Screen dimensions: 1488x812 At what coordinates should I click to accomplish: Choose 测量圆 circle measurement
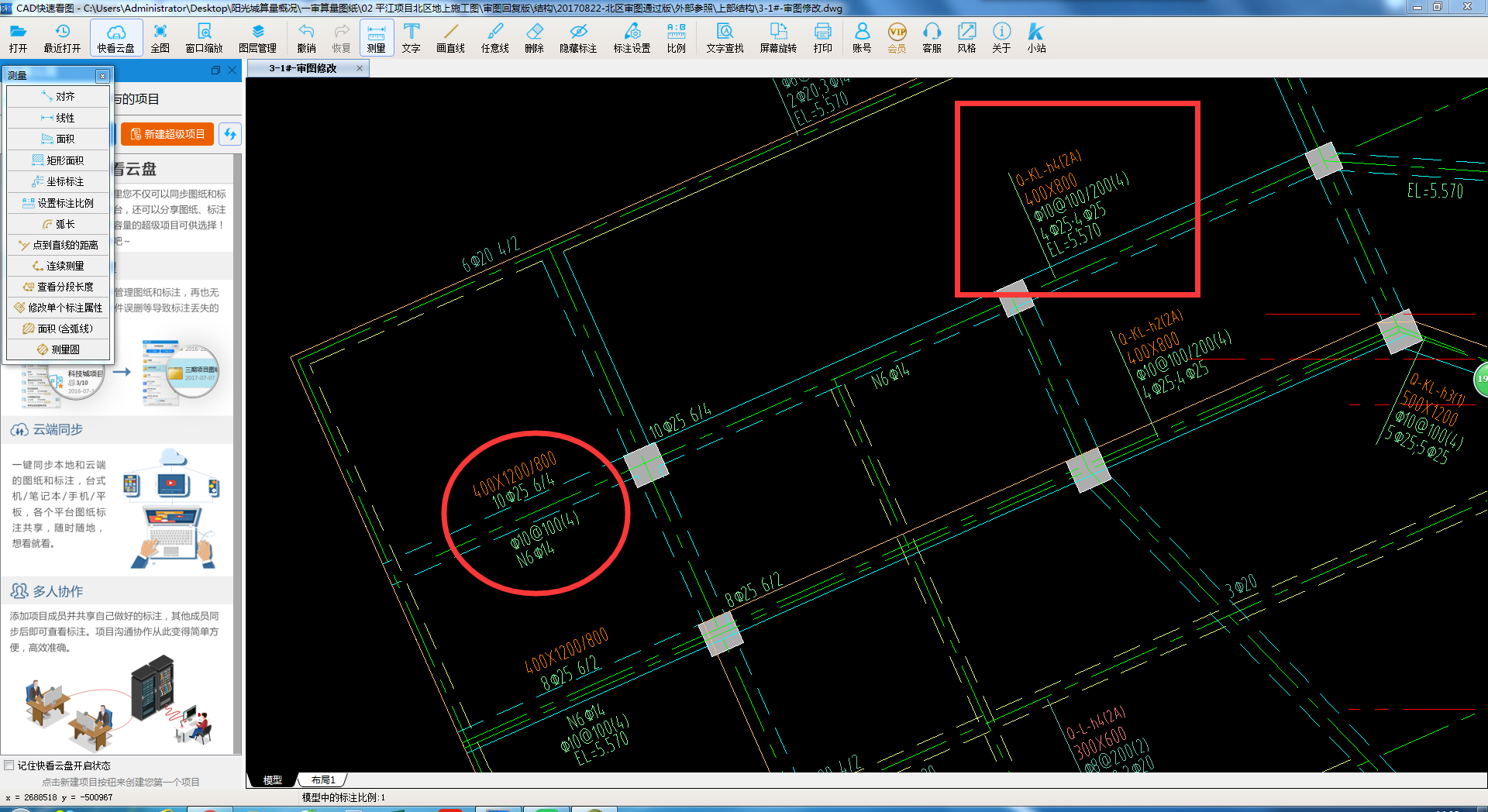pos(59,349)
